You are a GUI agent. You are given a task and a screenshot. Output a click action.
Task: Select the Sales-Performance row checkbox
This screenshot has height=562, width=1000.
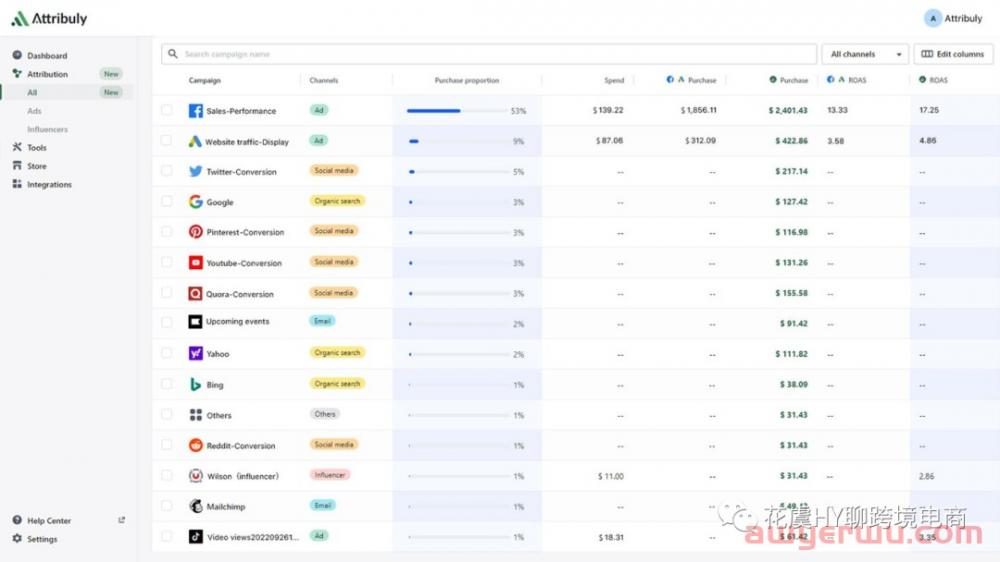166,110
